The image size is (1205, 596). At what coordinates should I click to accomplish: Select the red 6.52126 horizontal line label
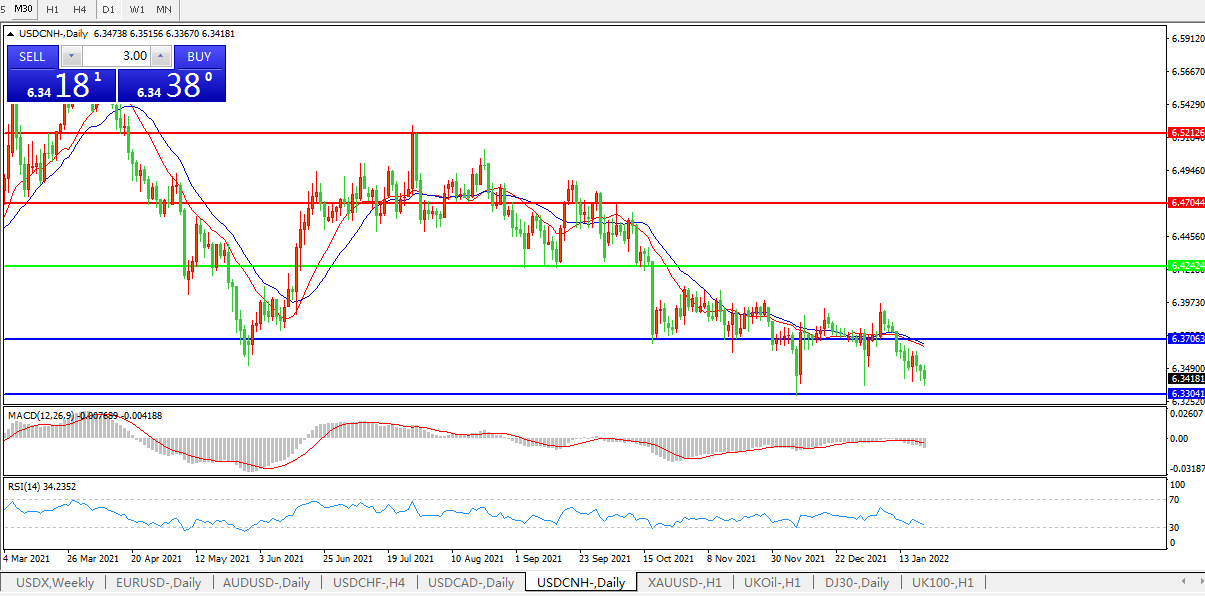coord(1186,132)
